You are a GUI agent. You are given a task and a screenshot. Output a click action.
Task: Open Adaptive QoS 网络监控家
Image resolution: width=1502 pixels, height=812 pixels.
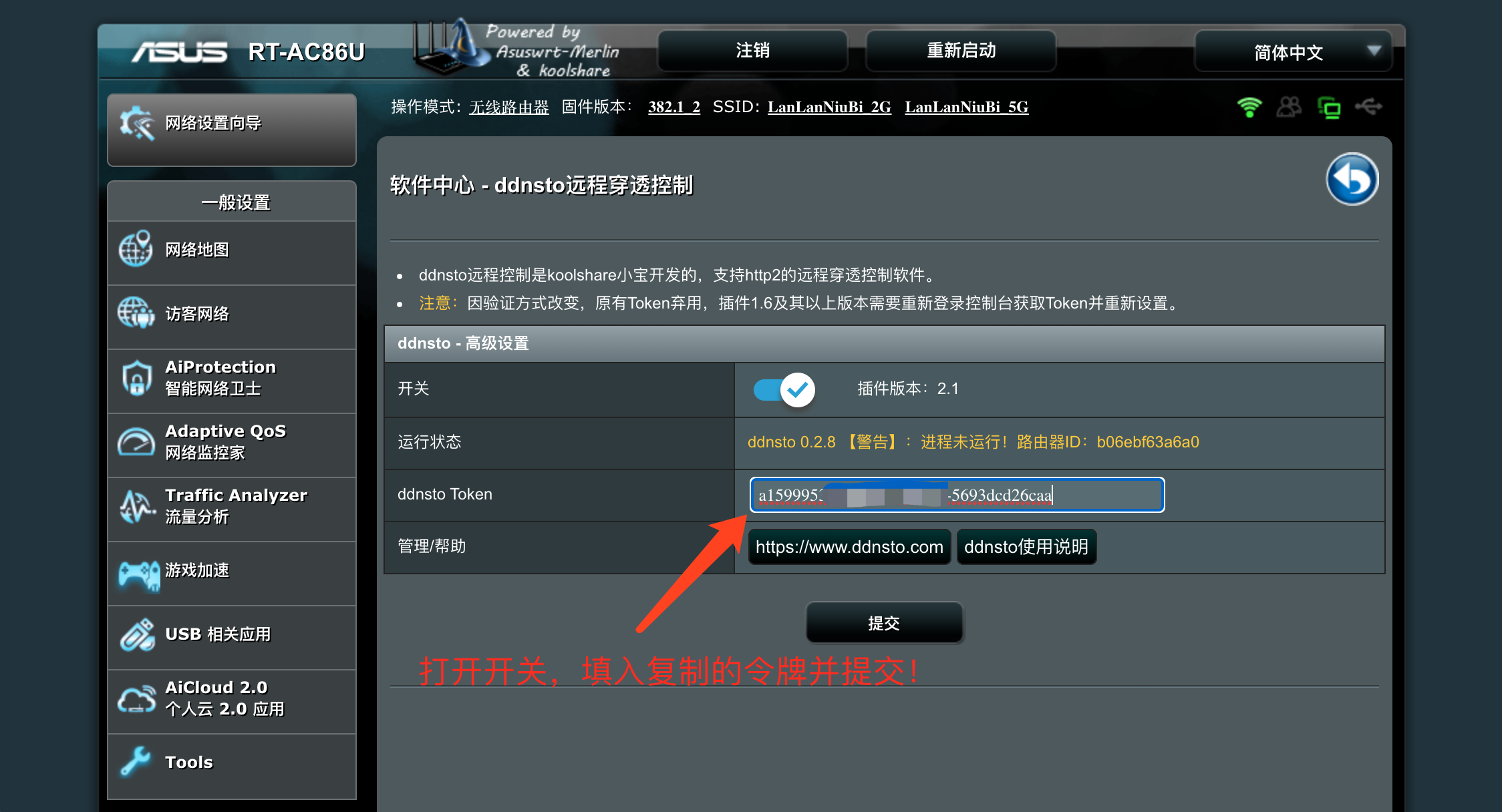[232, 445]
